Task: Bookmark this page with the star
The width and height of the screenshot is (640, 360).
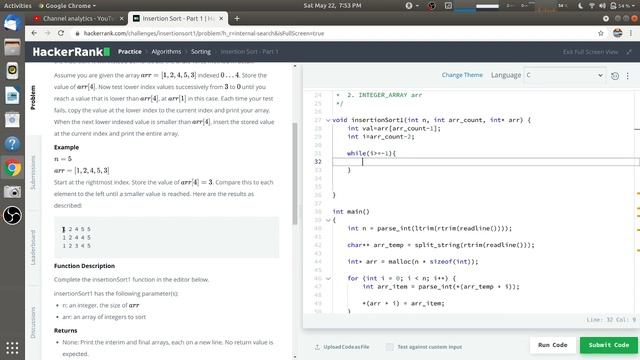Action: 600,33
